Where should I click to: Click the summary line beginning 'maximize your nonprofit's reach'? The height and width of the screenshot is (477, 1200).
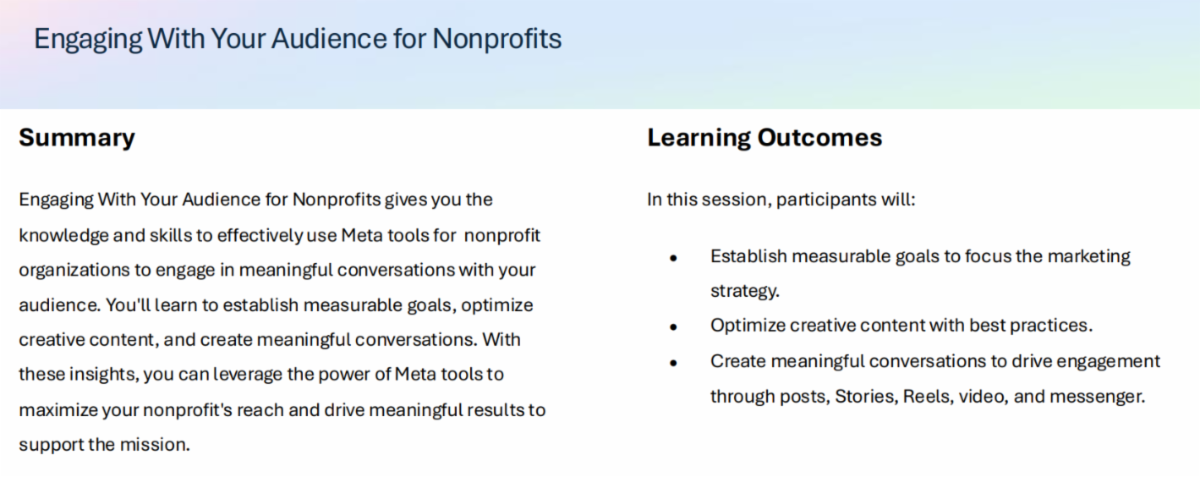[x=282, y=410]
